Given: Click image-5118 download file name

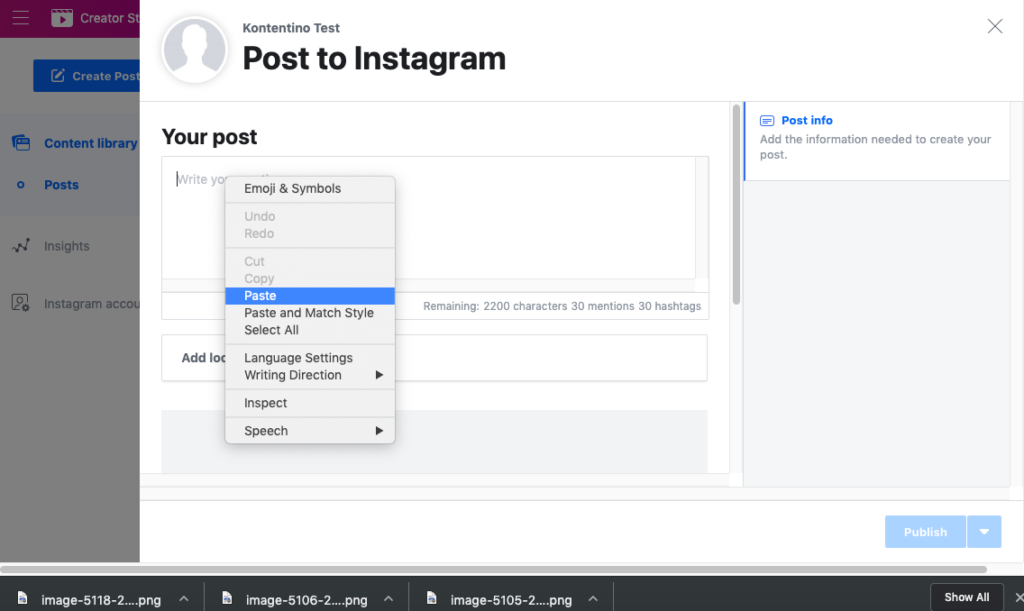Looking at the screenshot, I should (101, 599).
